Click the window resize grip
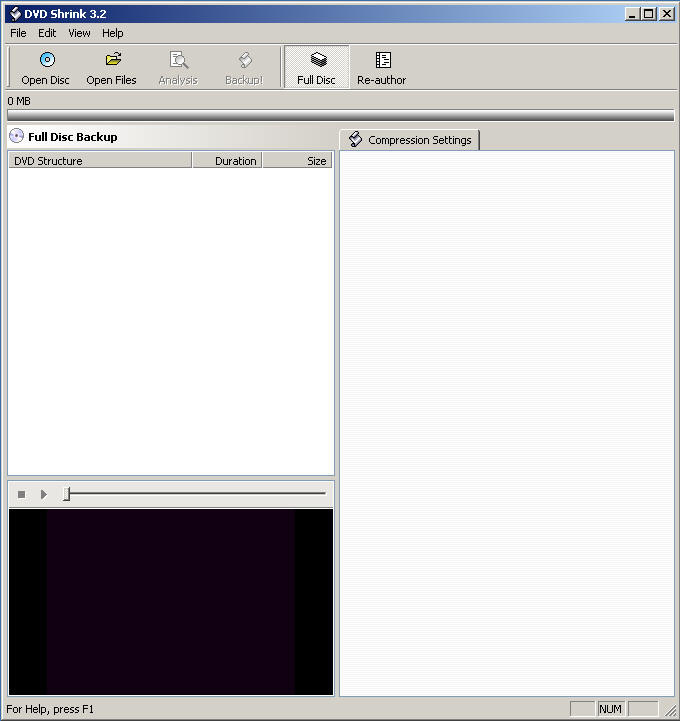Viewport: 680px width, 721px height. point(670,711)
